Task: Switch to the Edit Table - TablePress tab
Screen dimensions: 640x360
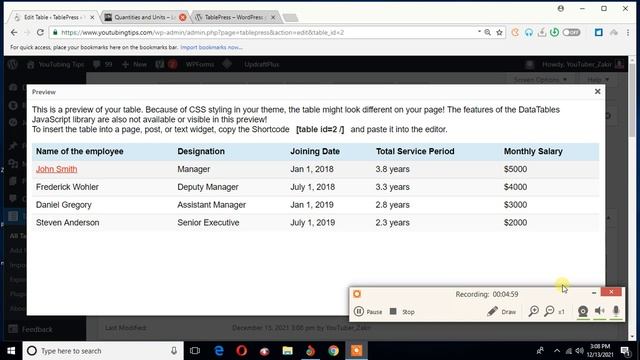Action: (x=53, y=17)
